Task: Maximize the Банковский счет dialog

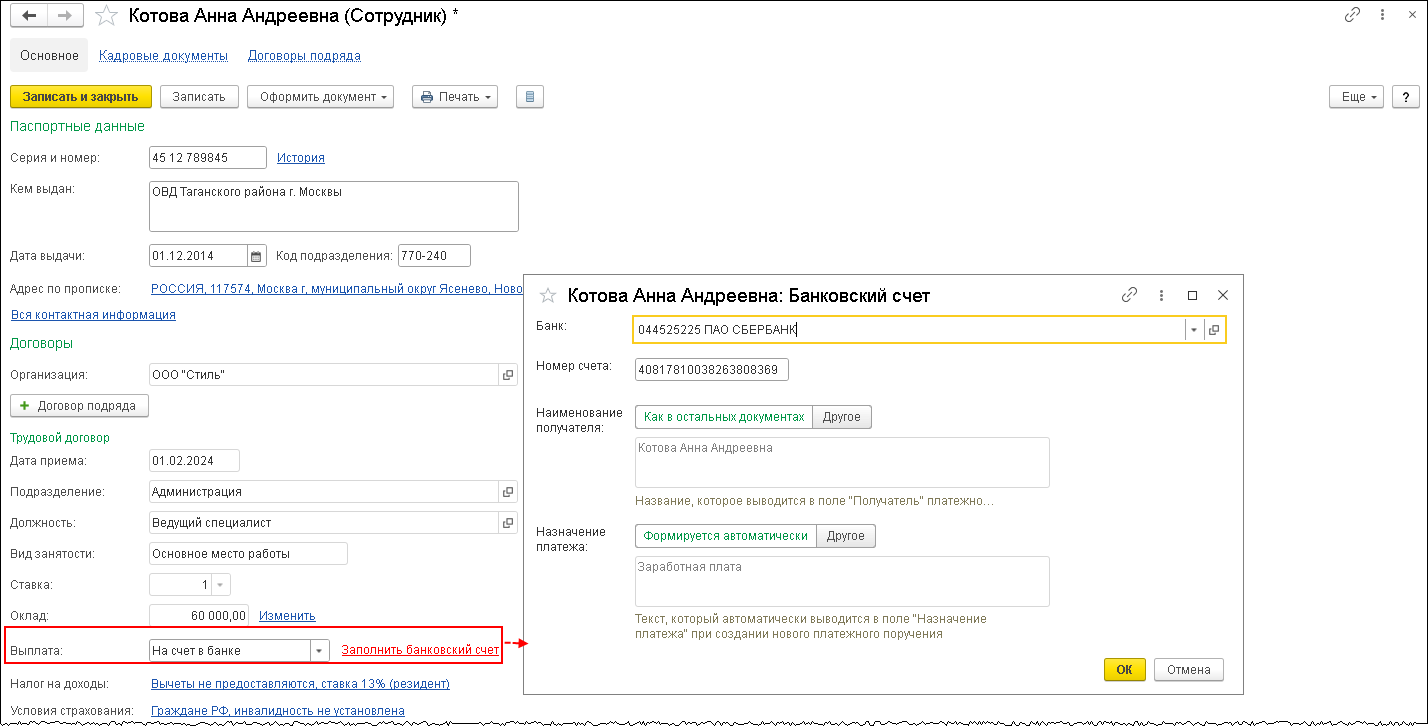Action: pos(1192,295)
